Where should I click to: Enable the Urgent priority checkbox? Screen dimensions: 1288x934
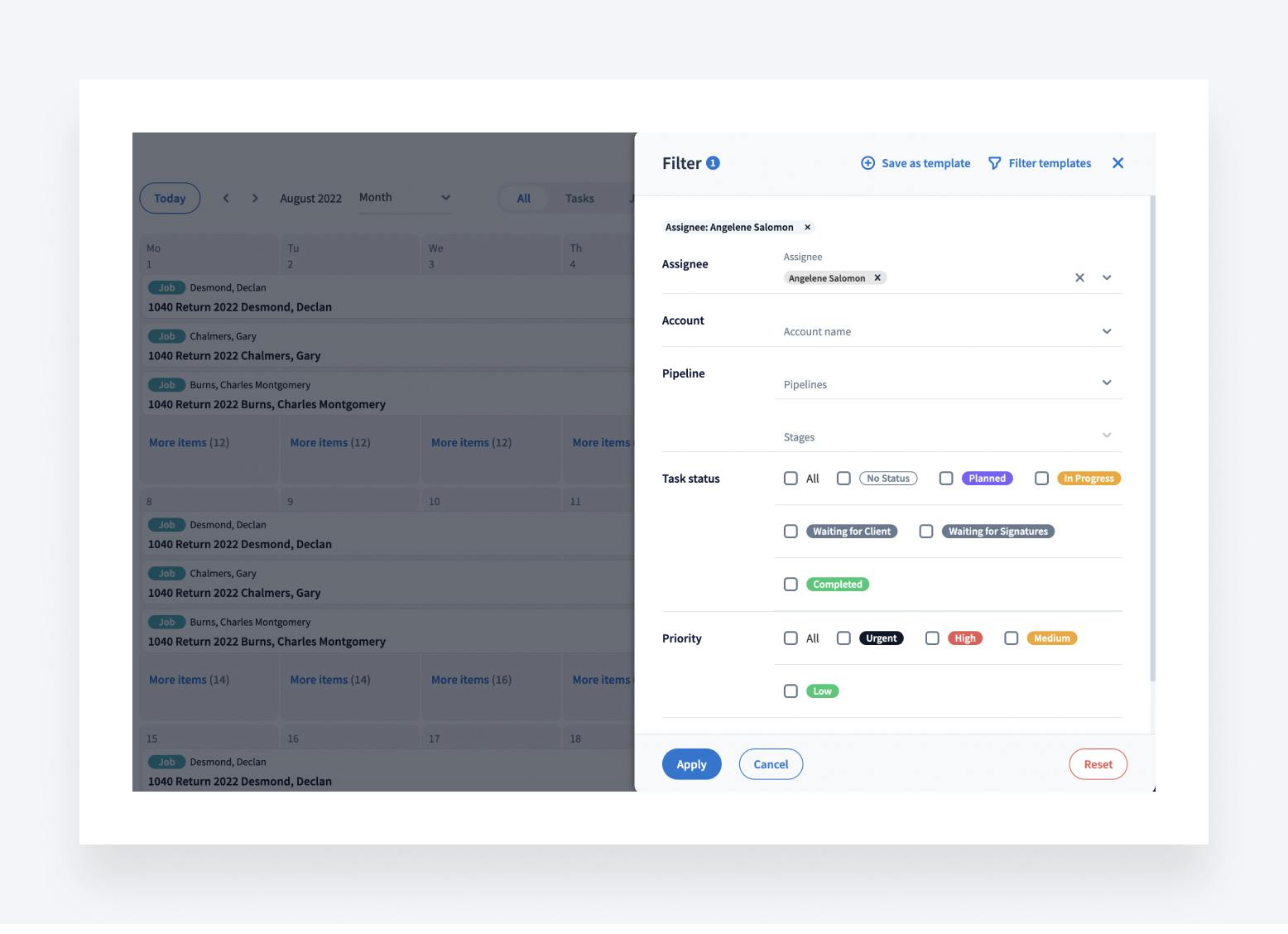[843, 638]
